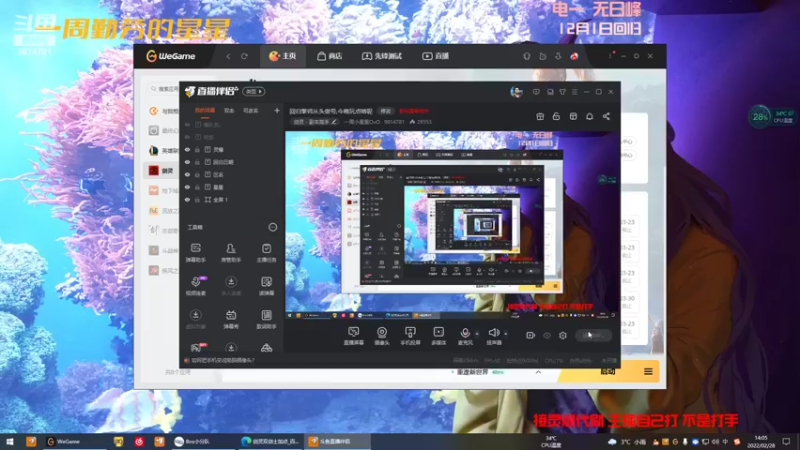Collapse the 工具箱 toolbox section
800x450 pixels.
click(273, 227)
